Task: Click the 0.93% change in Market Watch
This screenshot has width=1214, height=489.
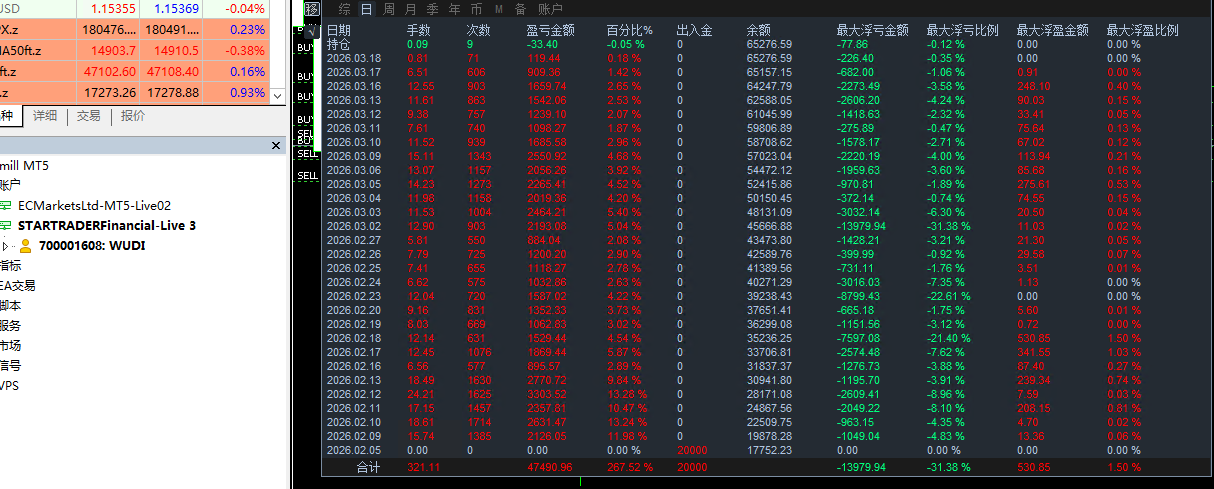Action: [x=247, y=92]
